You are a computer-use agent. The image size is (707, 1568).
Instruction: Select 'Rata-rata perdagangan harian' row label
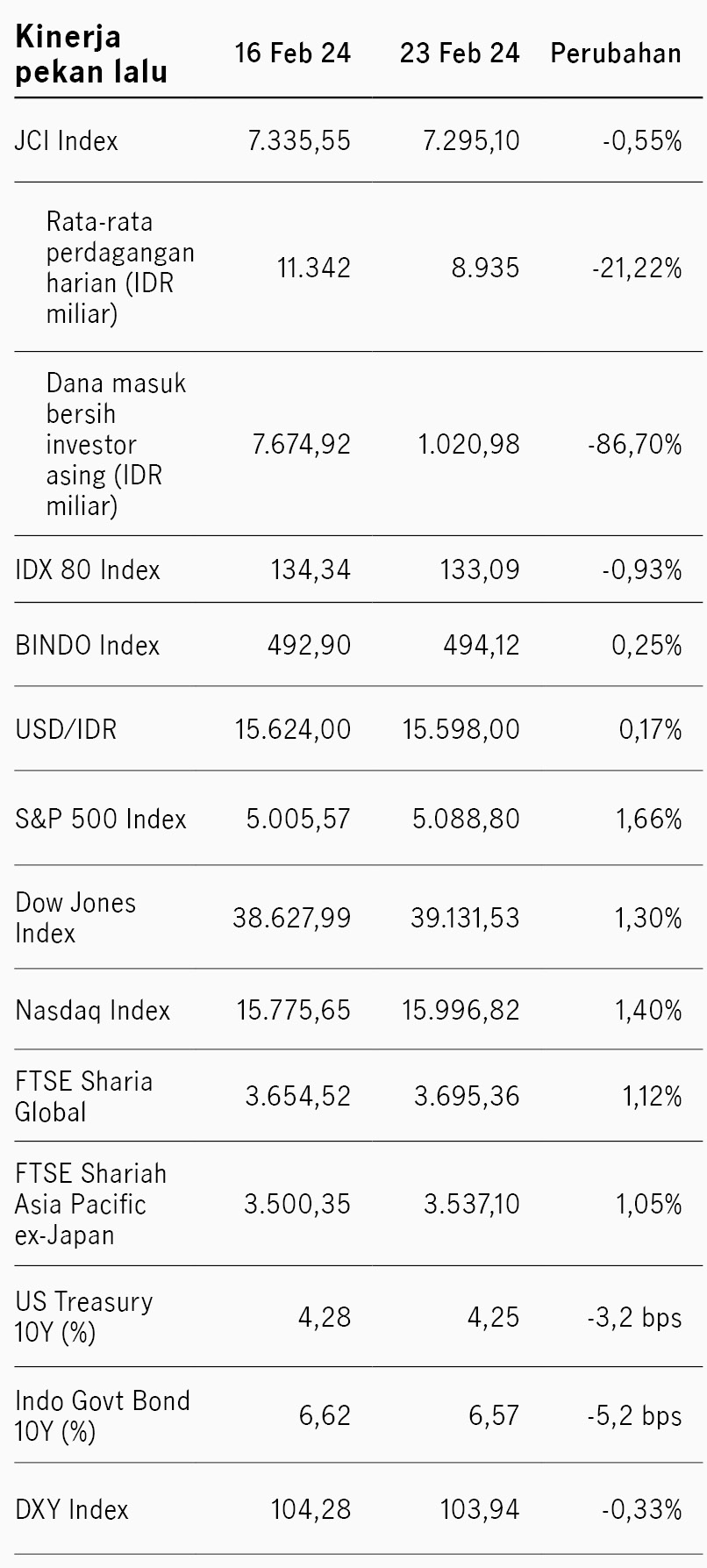tap(120, 268)
